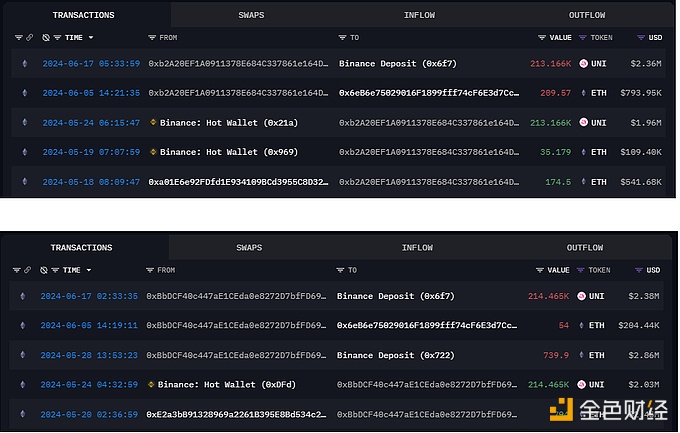Screen dimensions: 680x433
Task: Open the USD filter in the lower table
Action: click(x=638, y=270)
